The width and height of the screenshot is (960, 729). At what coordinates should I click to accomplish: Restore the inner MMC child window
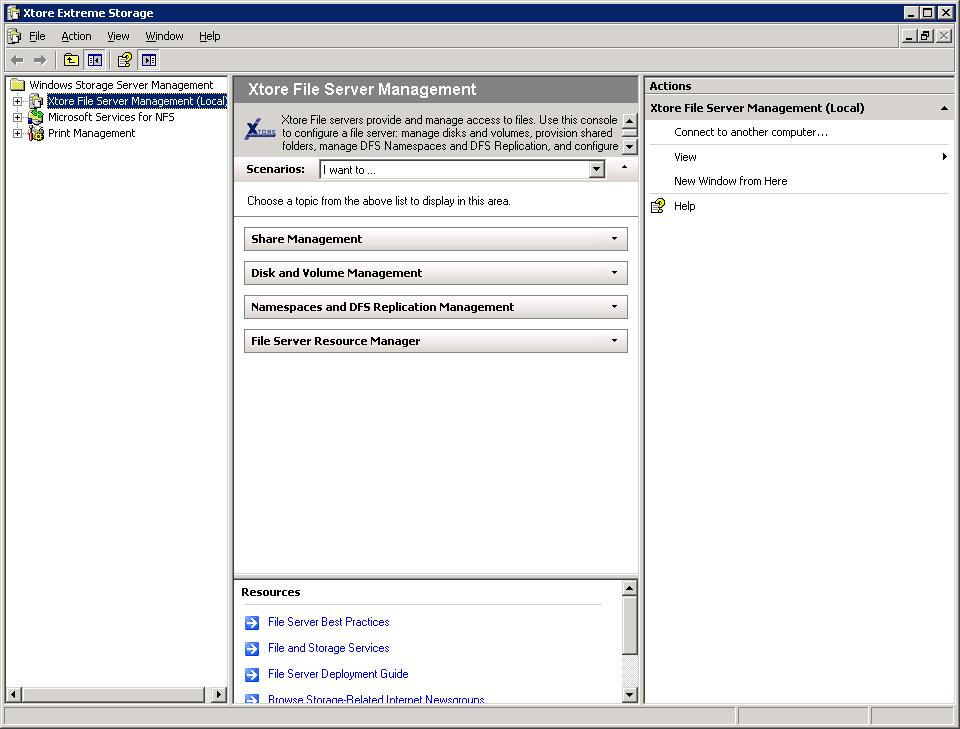tap(926, 36)
